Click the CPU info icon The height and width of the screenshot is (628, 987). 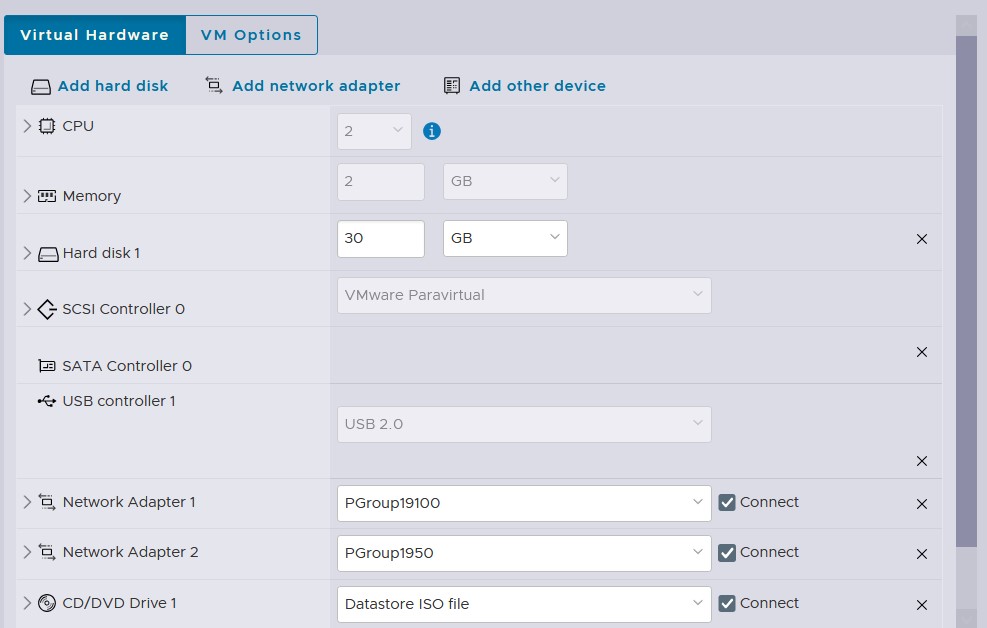click(432, 131)
